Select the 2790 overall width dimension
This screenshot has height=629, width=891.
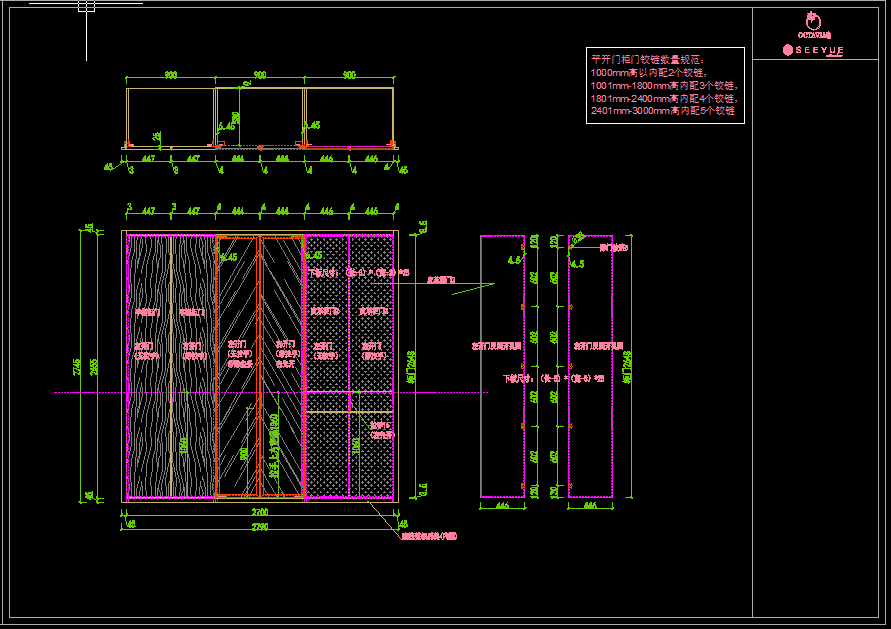(x=260, y=527)
